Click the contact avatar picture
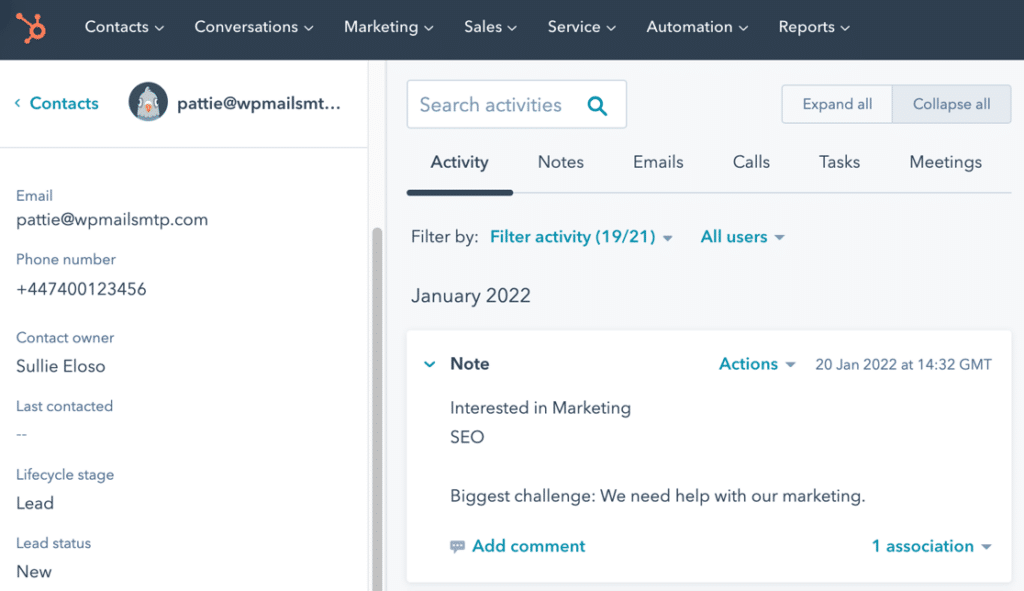This screenshot has width=1024, height=591. (148, 103)
